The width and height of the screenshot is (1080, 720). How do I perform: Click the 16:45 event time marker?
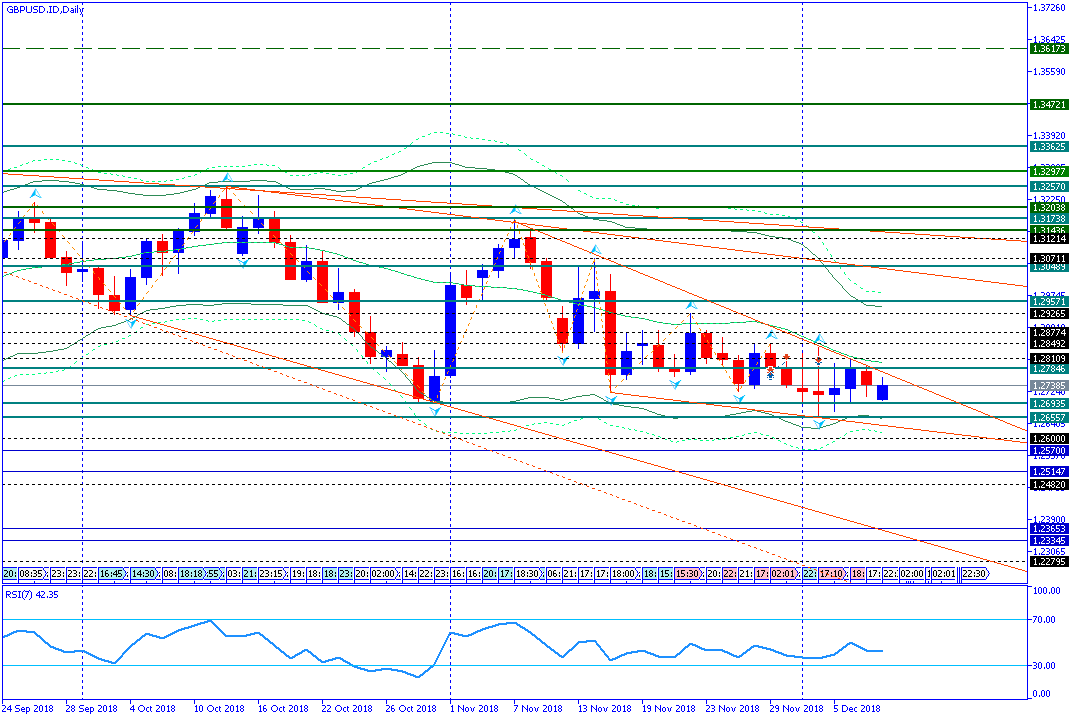(112, 575)
